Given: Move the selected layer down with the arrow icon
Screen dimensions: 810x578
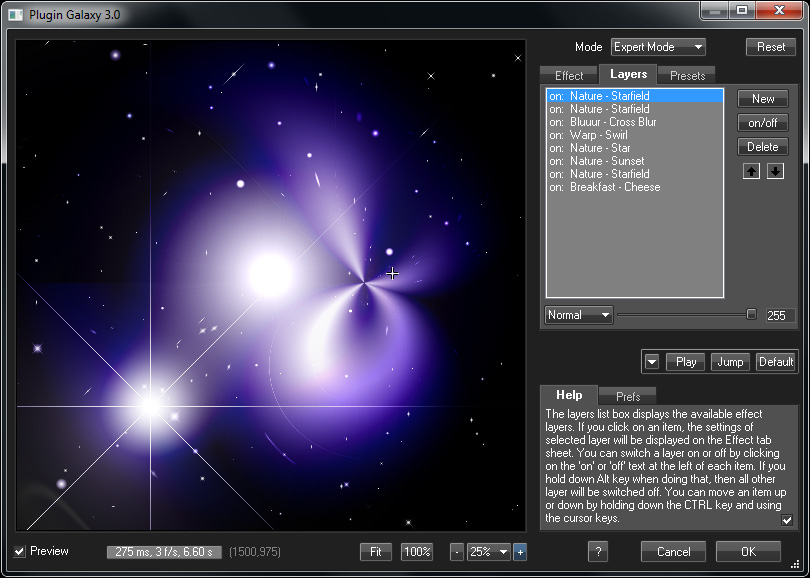Looking at the screenshot, I should [x=775, y=171].
